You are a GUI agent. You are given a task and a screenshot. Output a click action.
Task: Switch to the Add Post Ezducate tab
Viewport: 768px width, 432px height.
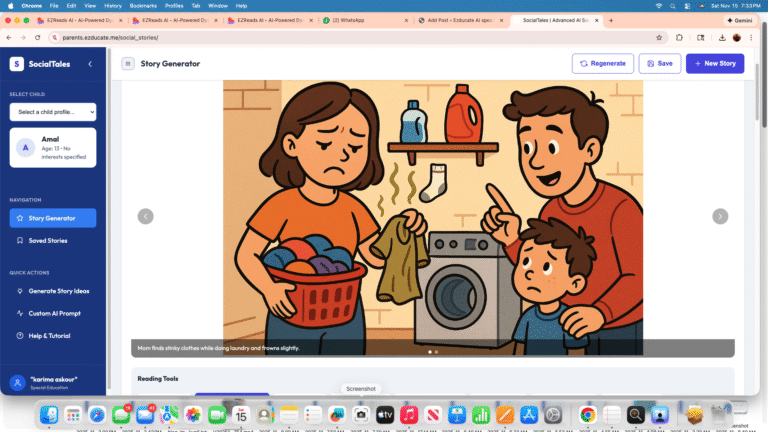[459, 21]
